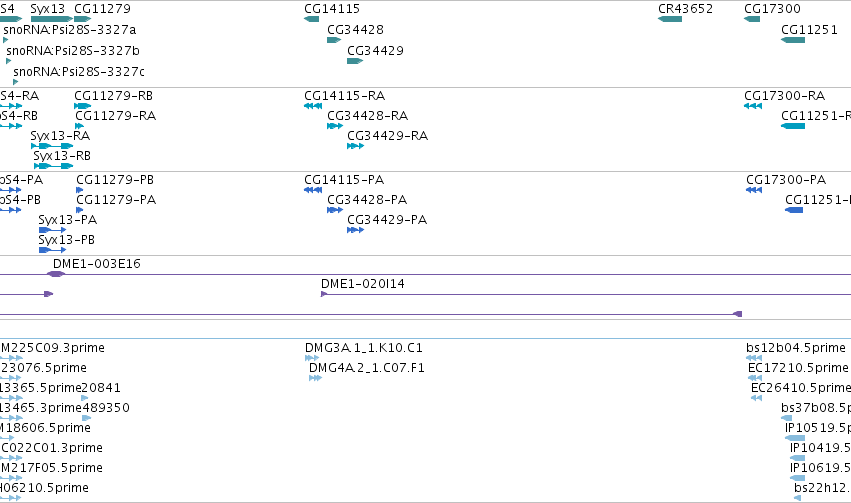Click the 489350 EST label

point(106,408)
